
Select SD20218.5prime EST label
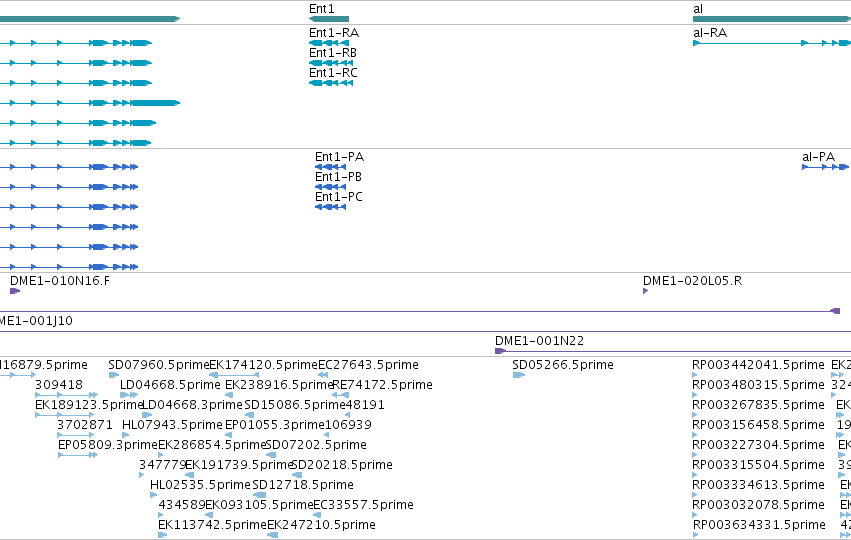pyautogui.click(x=342, y=465)
